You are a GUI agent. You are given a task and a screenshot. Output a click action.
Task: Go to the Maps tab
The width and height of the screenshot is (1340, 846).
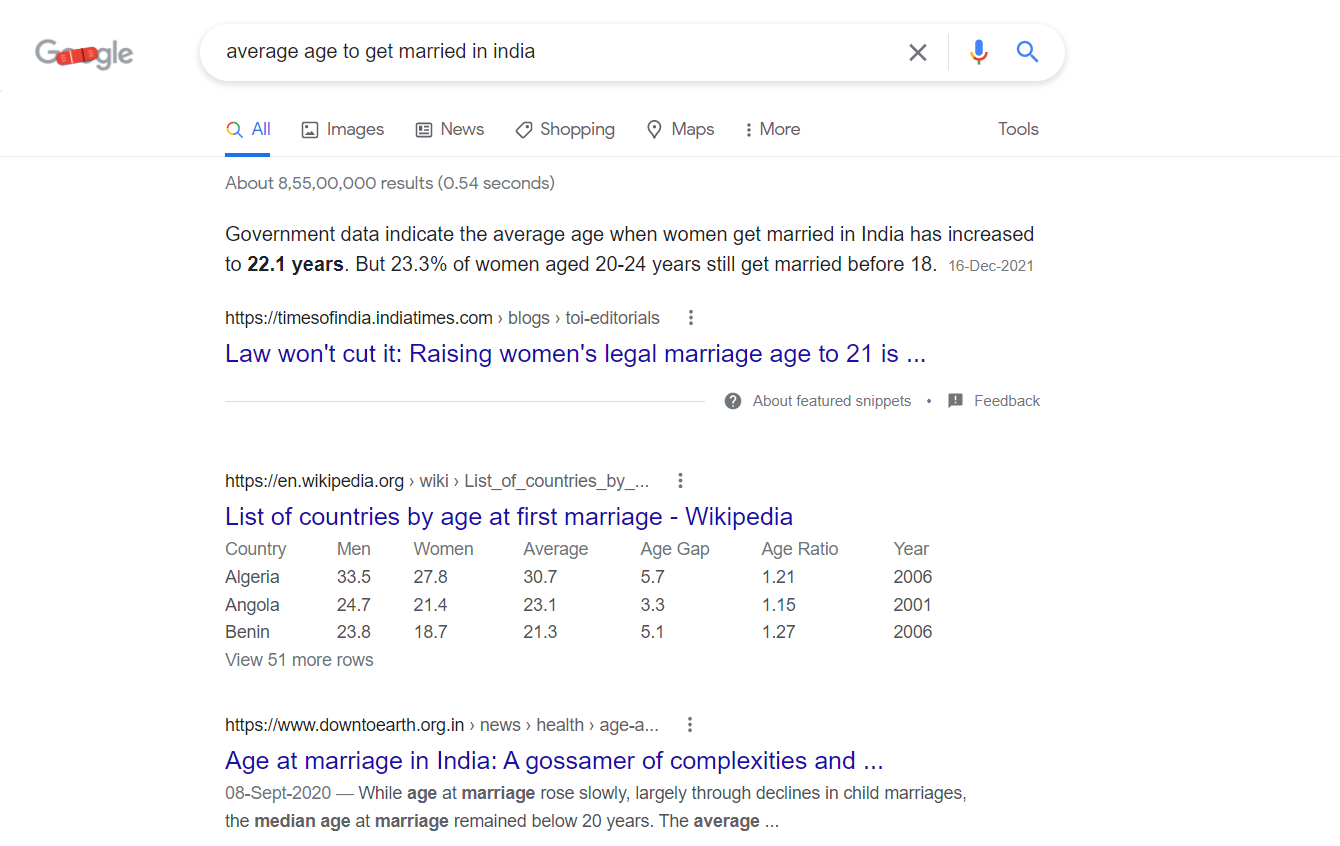(x=681, y=129)
